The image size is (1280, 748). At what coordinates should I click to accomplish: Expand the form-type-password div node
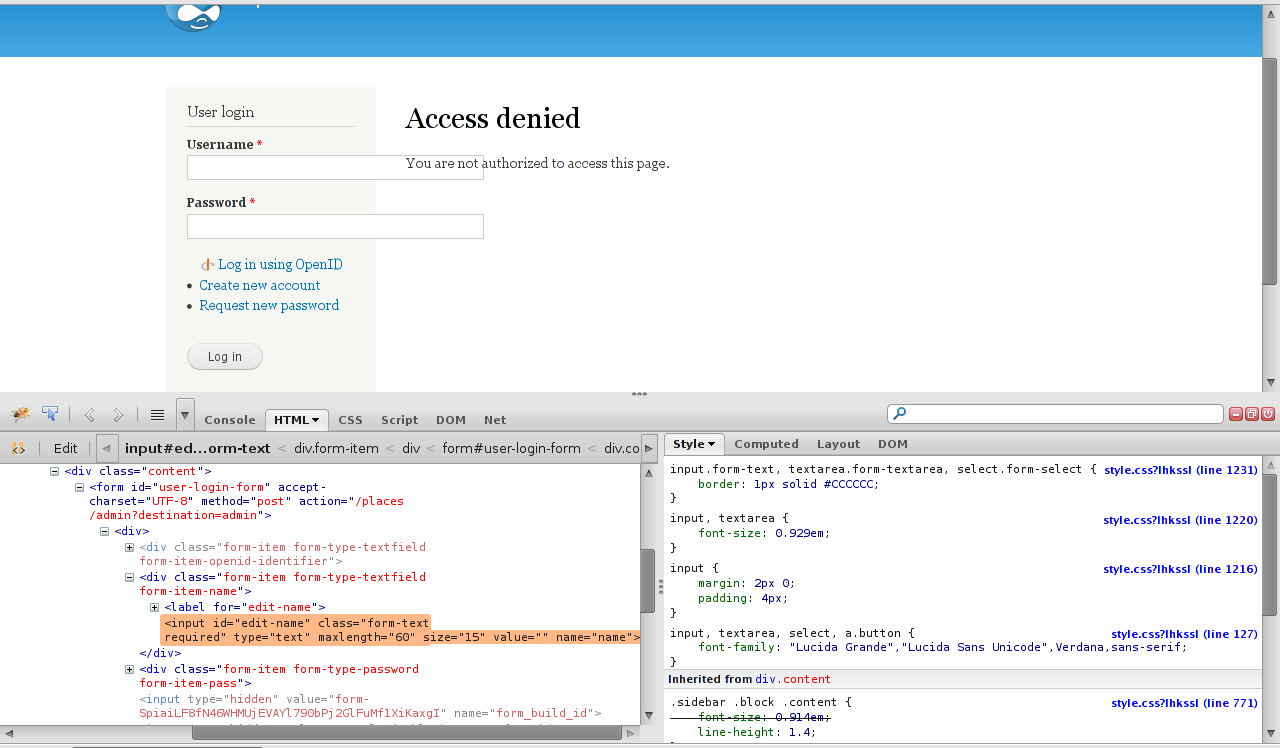[x=129, y=669]
